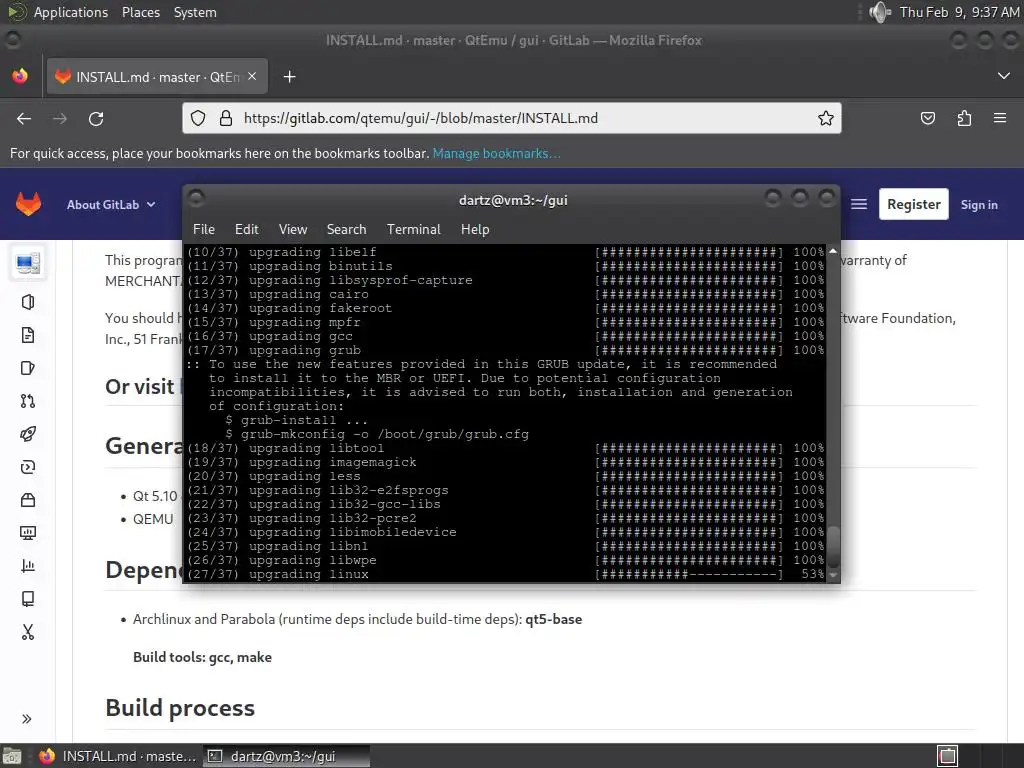The image size is (1024, 768).
Task: Click the terminal scrollbar thumb
Action: pyautogui.click(x=833, y=547)
